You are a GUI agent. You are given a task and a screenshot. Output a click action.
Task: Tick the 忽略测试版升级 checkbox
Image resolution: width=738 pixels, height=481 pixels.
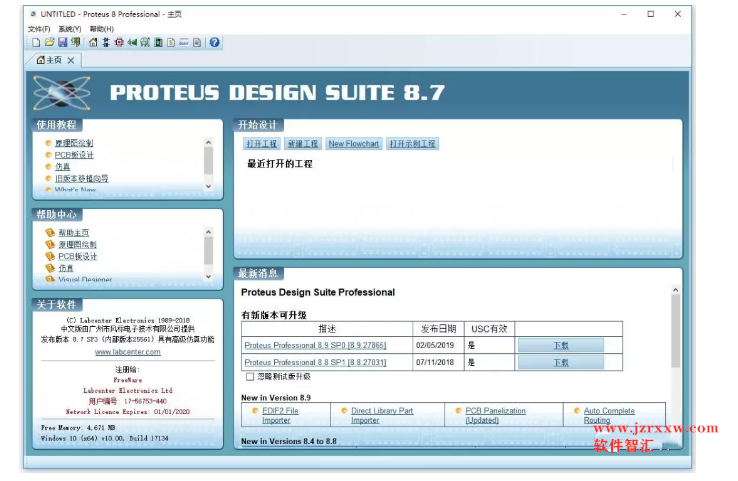(x=250, y=377)
